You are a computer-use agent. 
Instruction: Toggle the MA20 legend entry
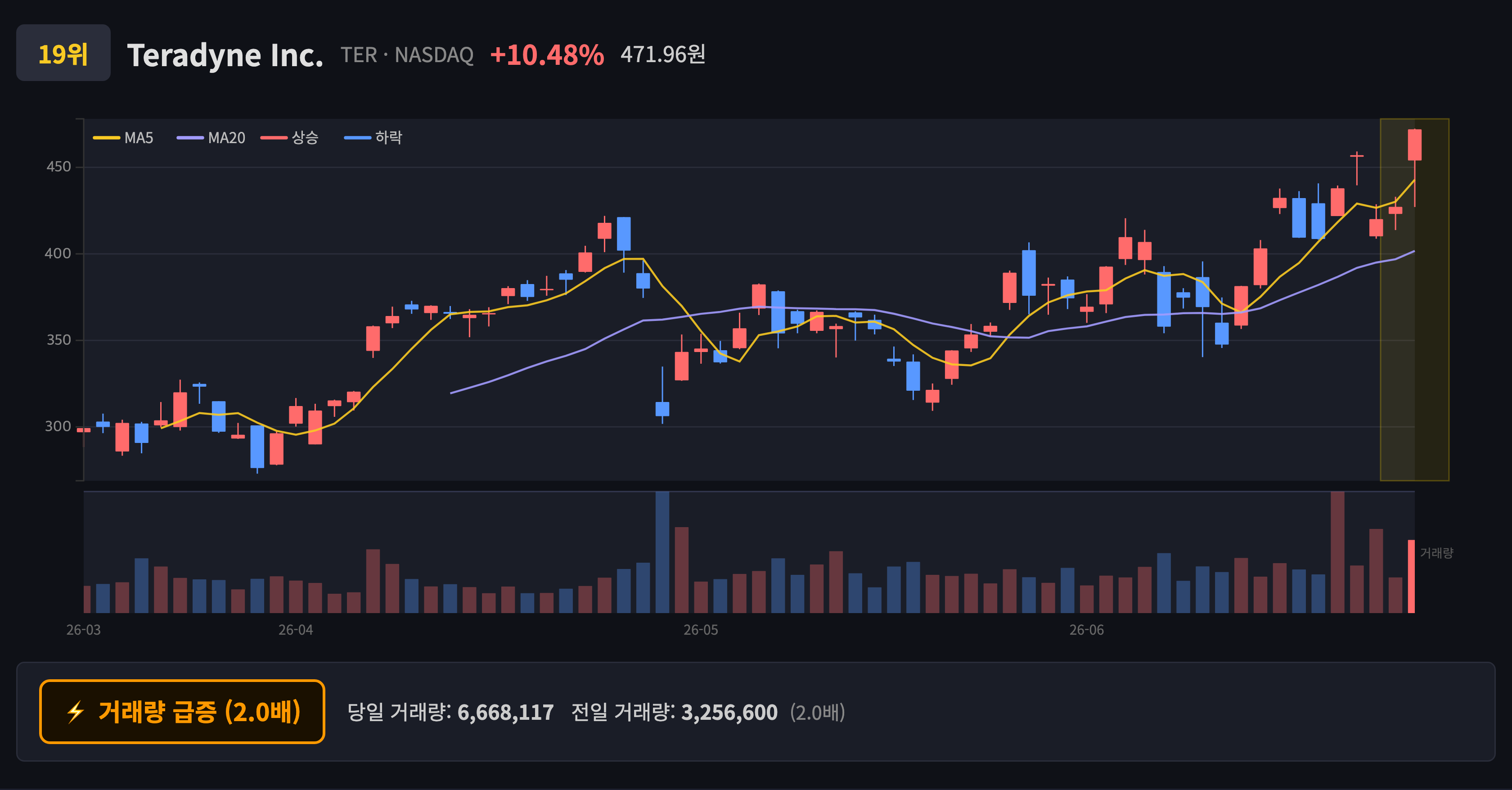click(211, 138)
